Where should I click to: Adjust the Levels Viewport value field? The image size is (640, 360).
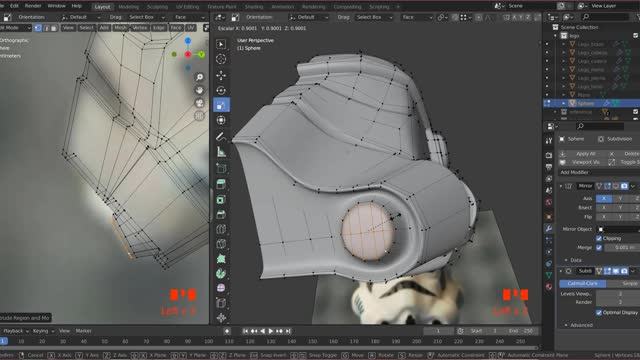pyautogui.click(x=618, y=294)
